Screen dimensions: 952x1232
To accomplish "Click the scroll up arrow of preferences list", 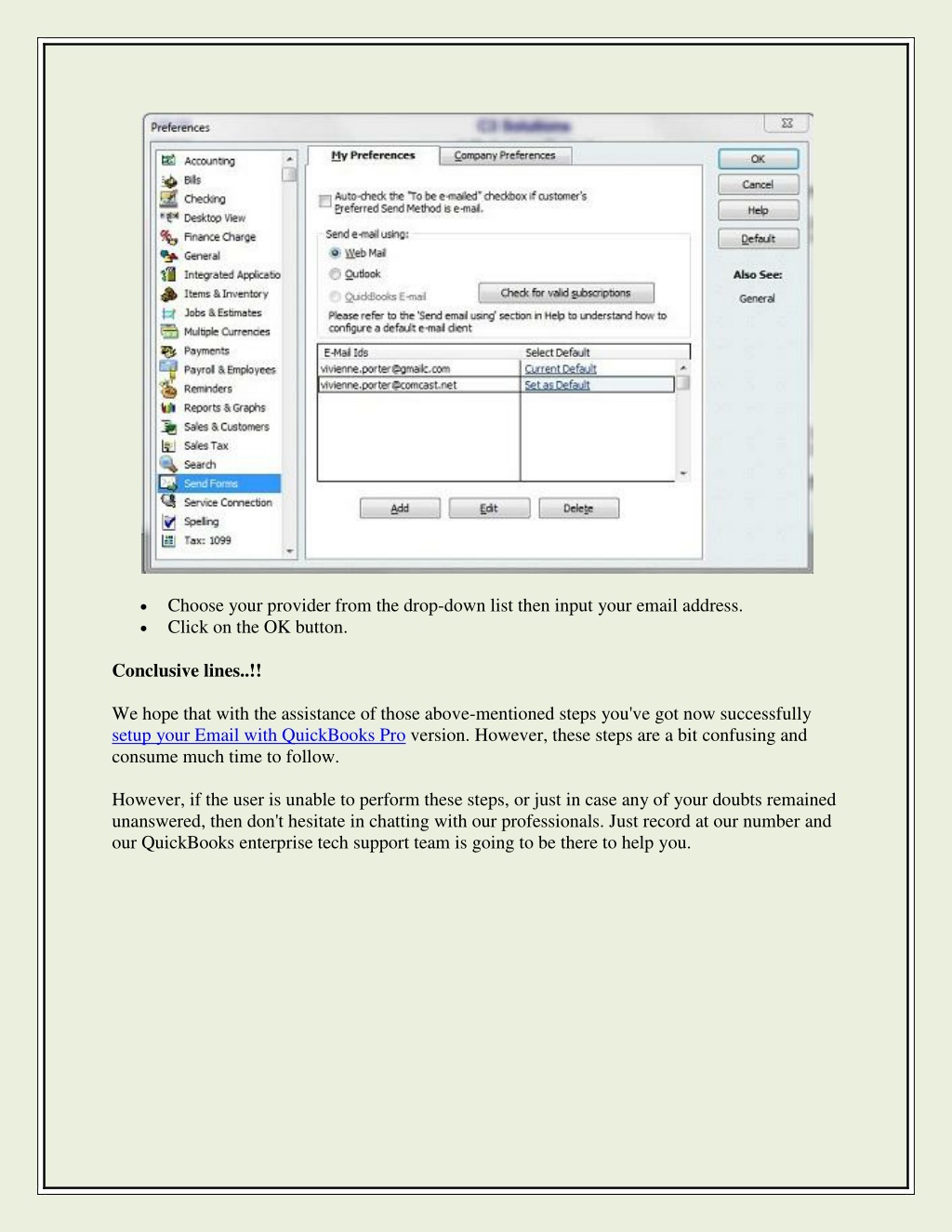I will pos(290,160).
